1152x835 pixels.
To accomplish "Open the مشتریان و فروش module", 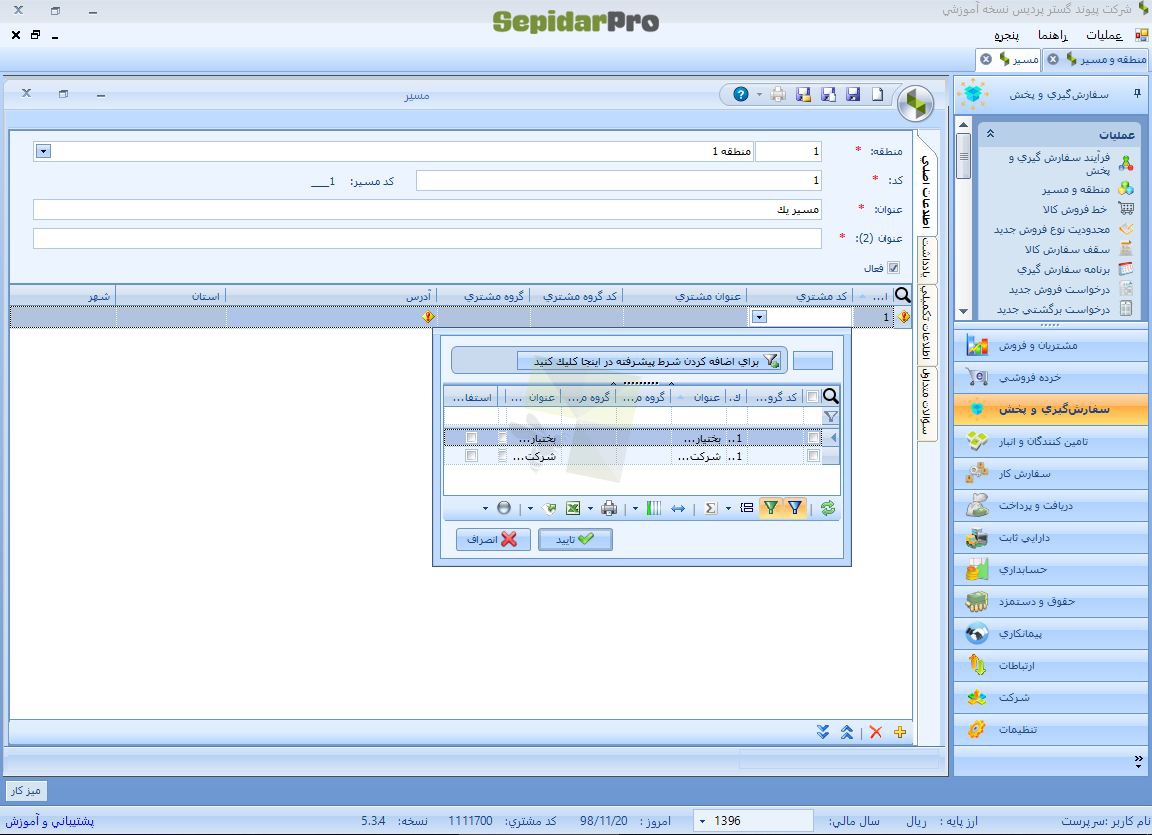I will 1051,345.
